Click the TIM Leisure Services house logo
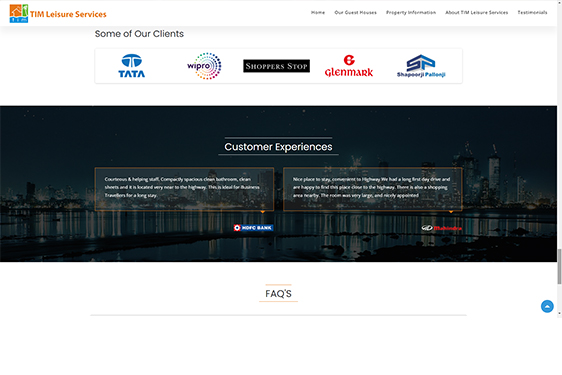 [19, 13]
